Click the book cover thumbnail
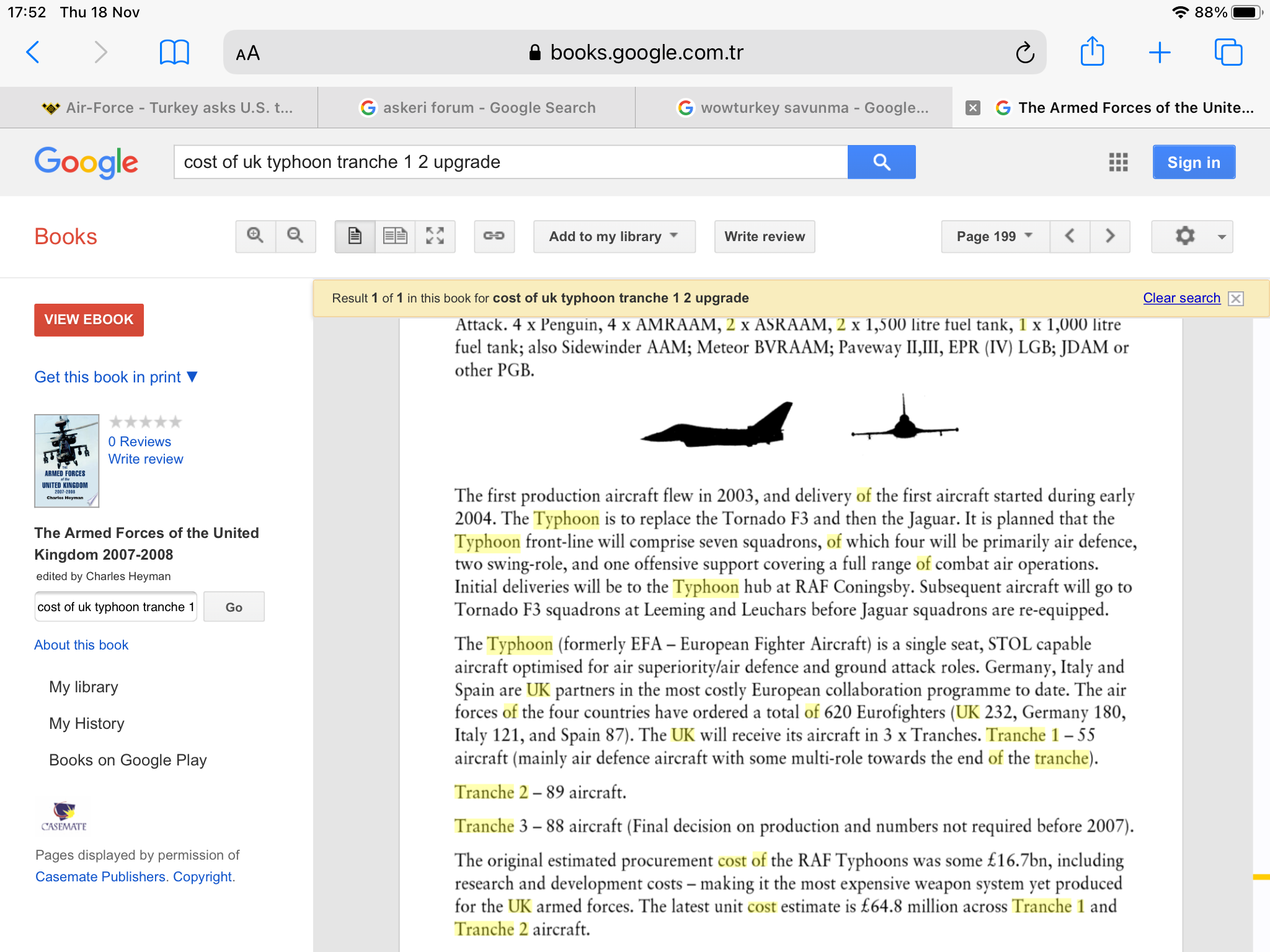1270x952 pixels. pos(66,461)
